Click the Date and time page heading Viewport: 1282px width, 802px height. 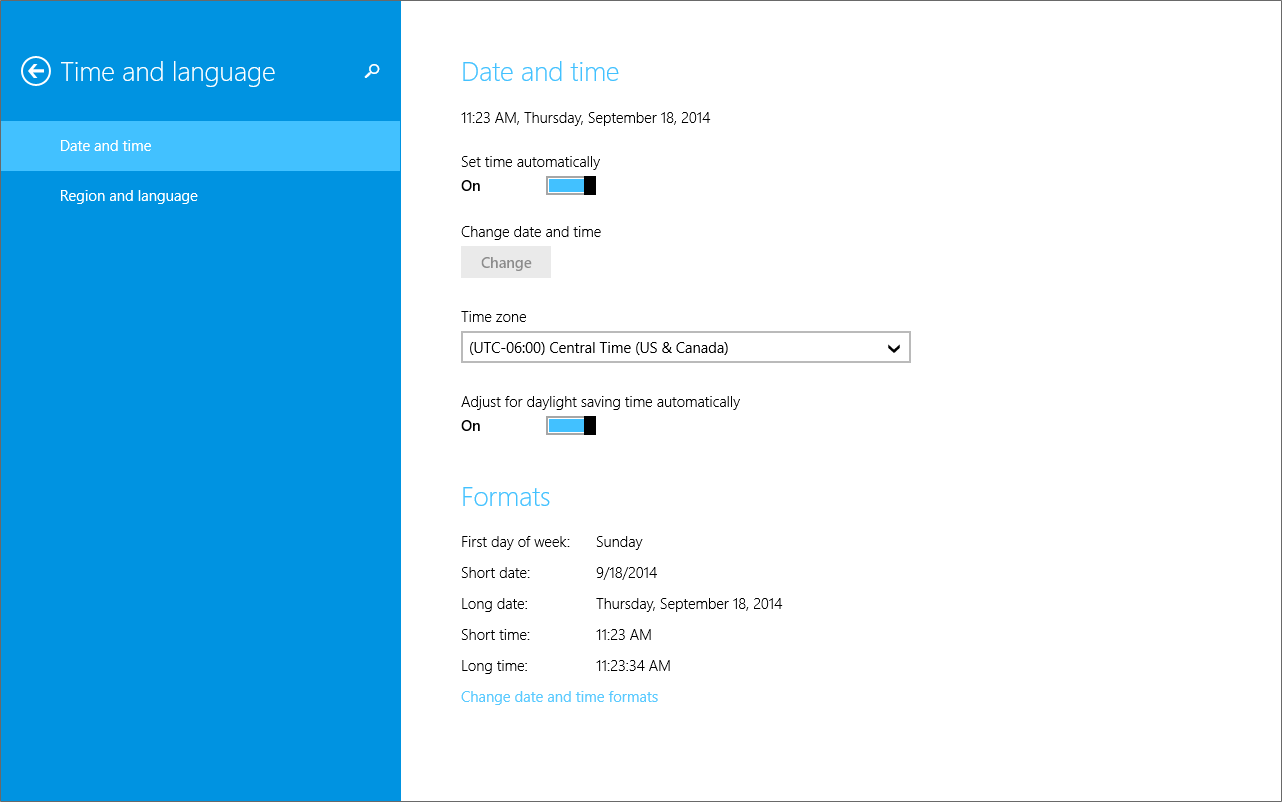pyautogui.click(x=540, y=72)
